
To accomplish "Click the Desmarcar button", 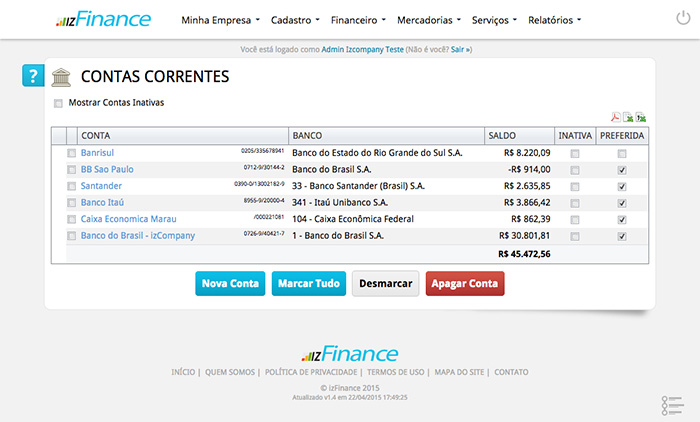I will [386, 284].
